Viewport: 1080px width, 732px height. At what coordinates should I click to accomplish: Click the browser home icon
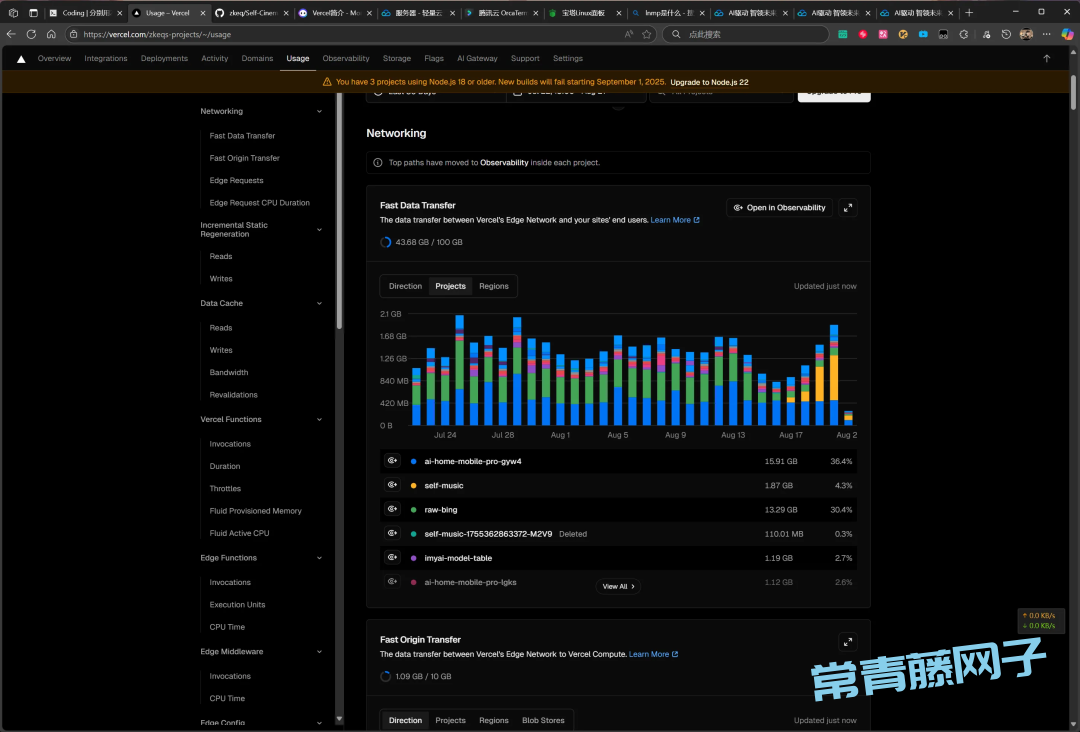[x=51, y=34]
